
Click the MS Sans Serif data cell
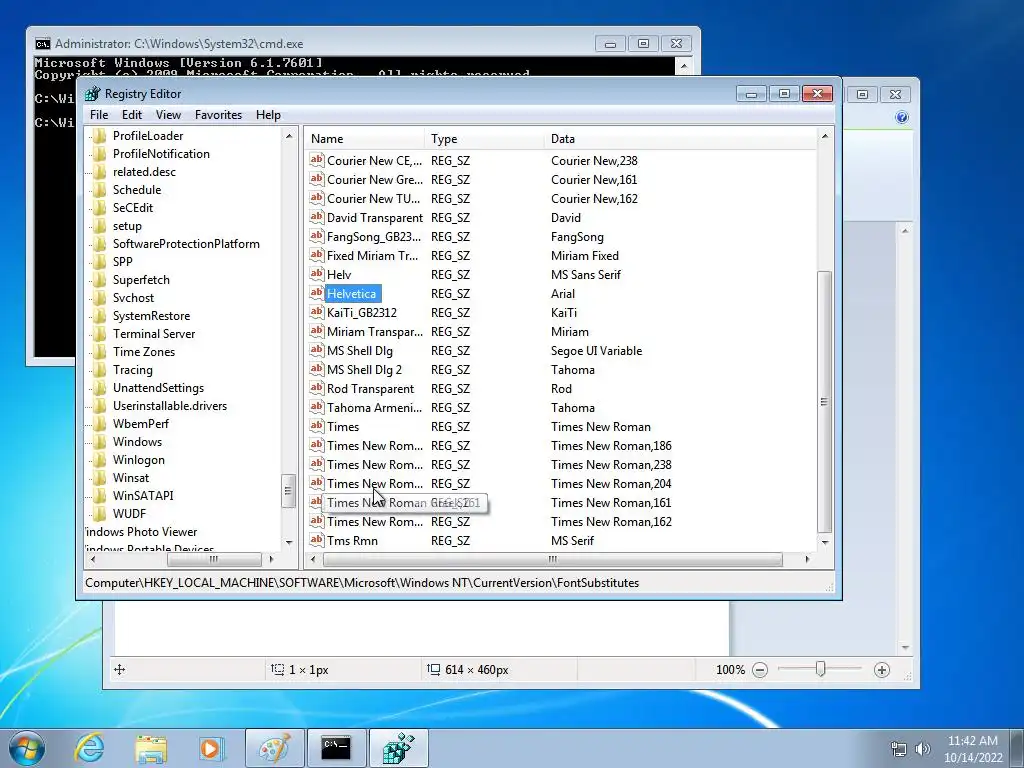[585, 275]
